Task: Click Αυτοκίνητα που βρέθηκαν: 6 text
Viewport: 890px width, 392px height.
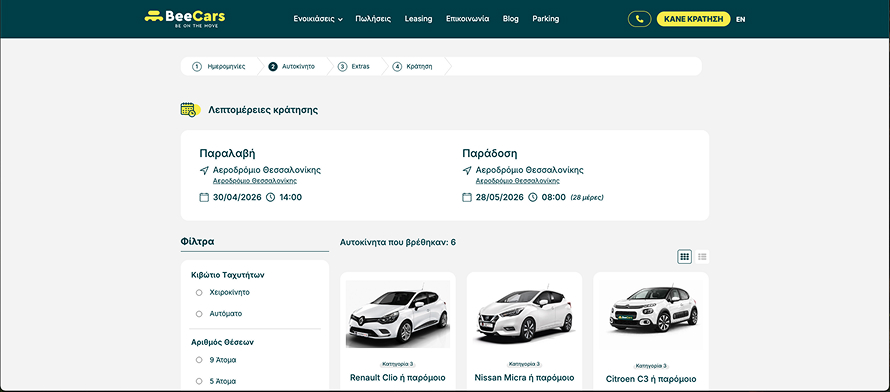Action: point(398,242)
